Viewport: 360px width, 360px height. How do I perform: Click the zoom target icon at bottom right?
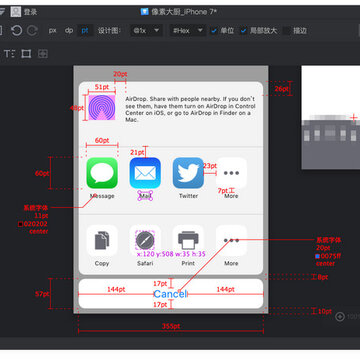point(340,317)
